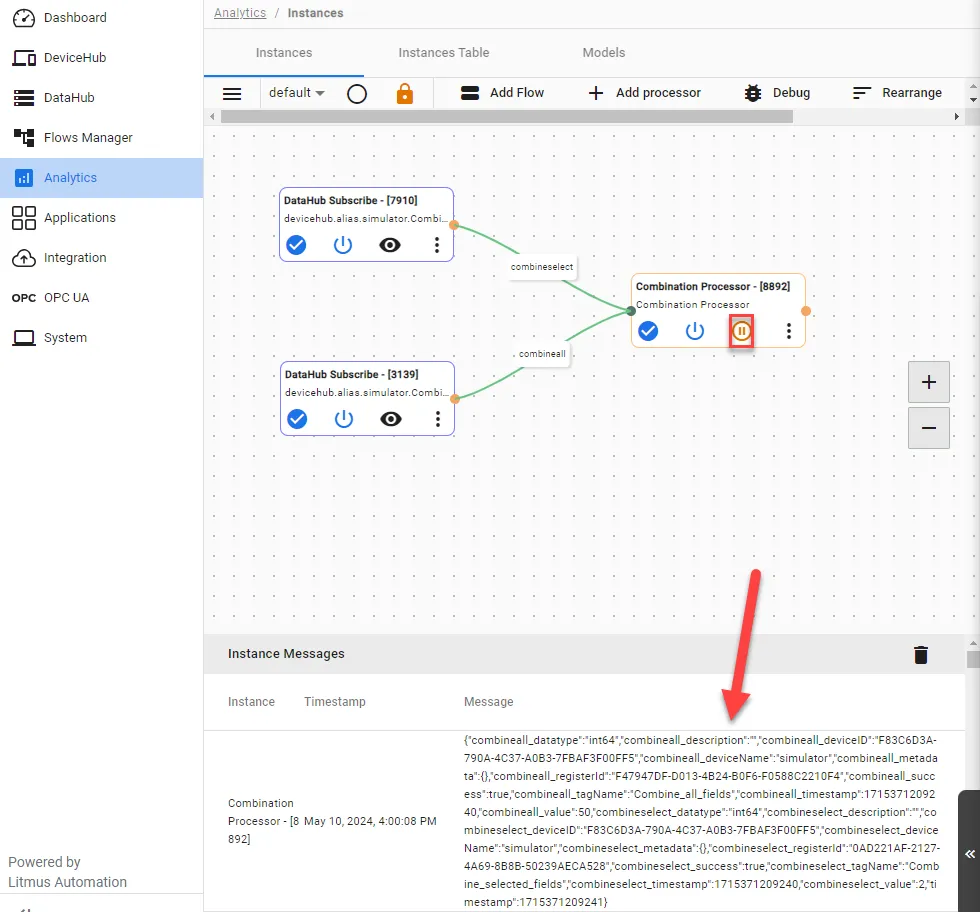This screenshot has height=912, width=980.
Task: Click eye icon on DataHub Subscribe [7910]
Action: point(390,245)
